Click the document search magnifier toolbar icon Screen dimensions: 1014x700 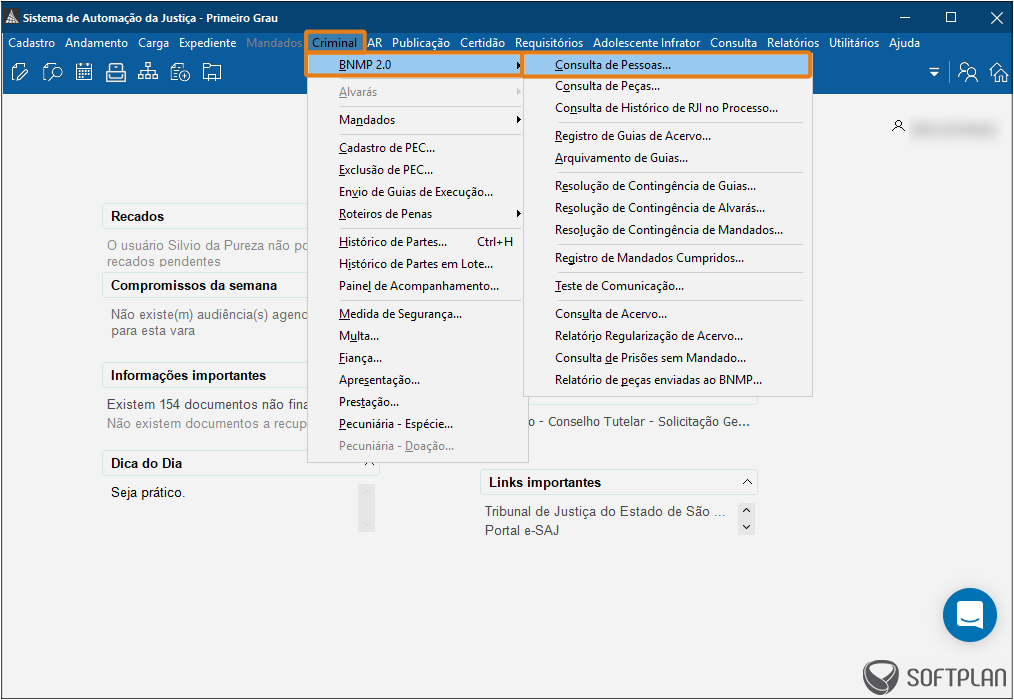(x=52, y=72)
